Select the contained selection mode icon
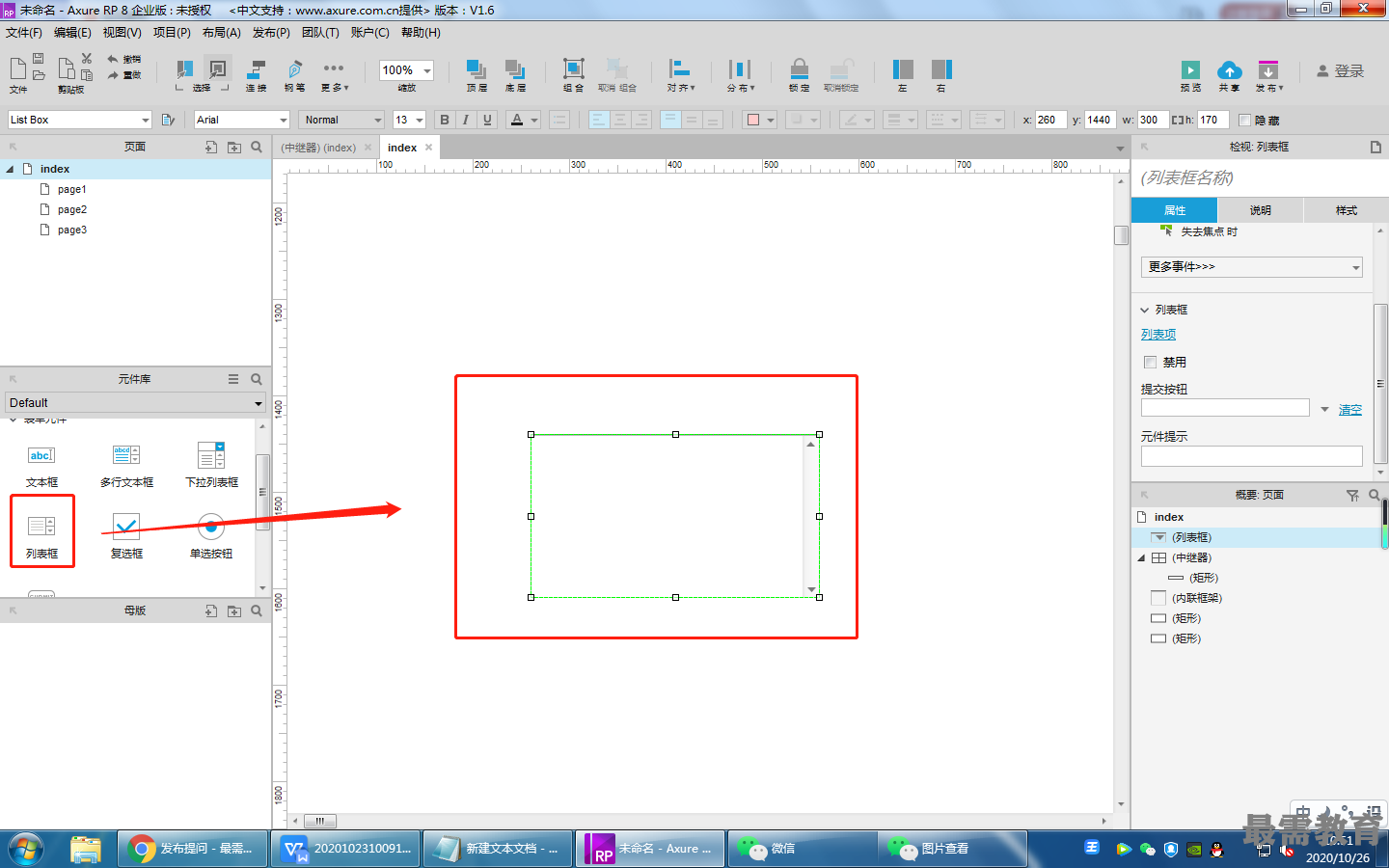 [x=218, y=69]
